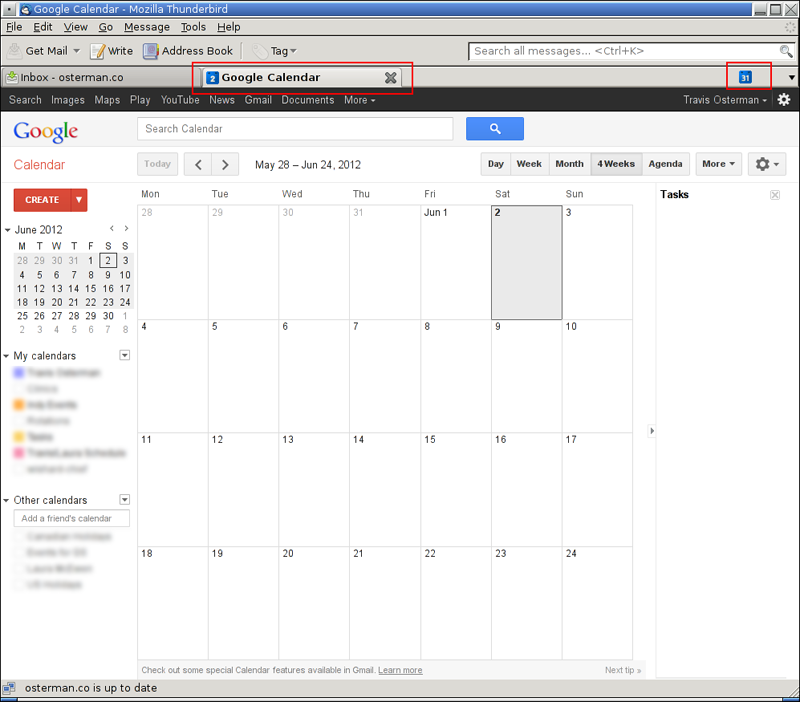Viewport: 800px width, 702px height.
Task: Open the Get Mail dropdown arrow
Action: coord(77,51)
